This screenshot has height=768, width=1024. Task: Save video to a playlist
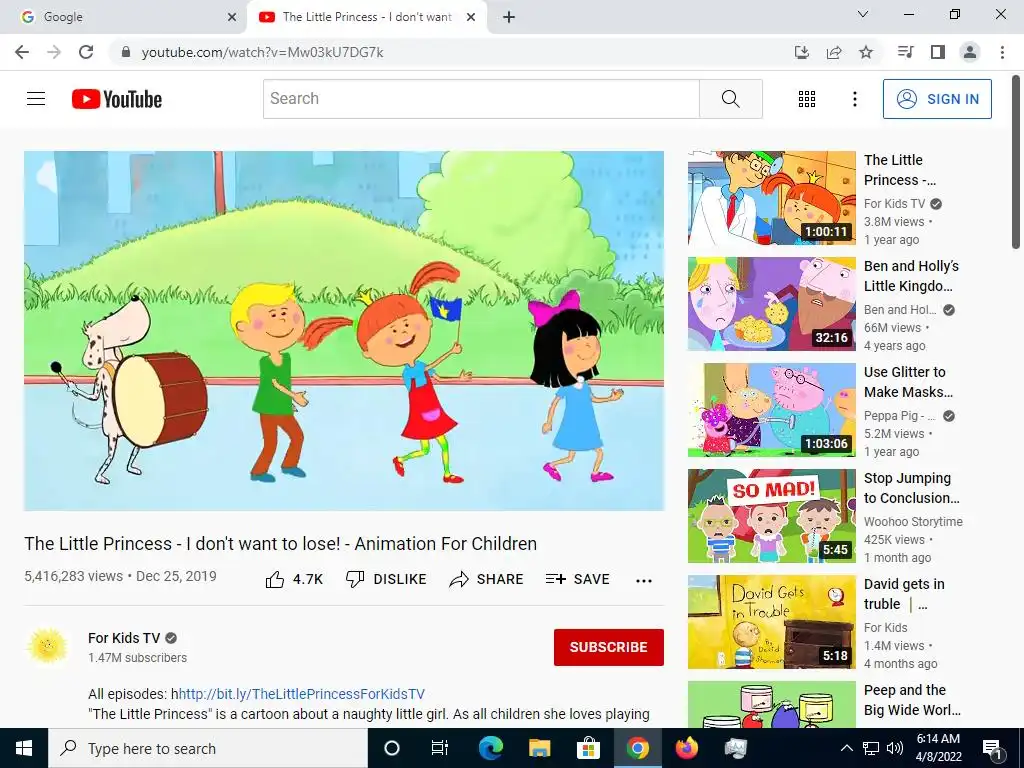[577, 579]
